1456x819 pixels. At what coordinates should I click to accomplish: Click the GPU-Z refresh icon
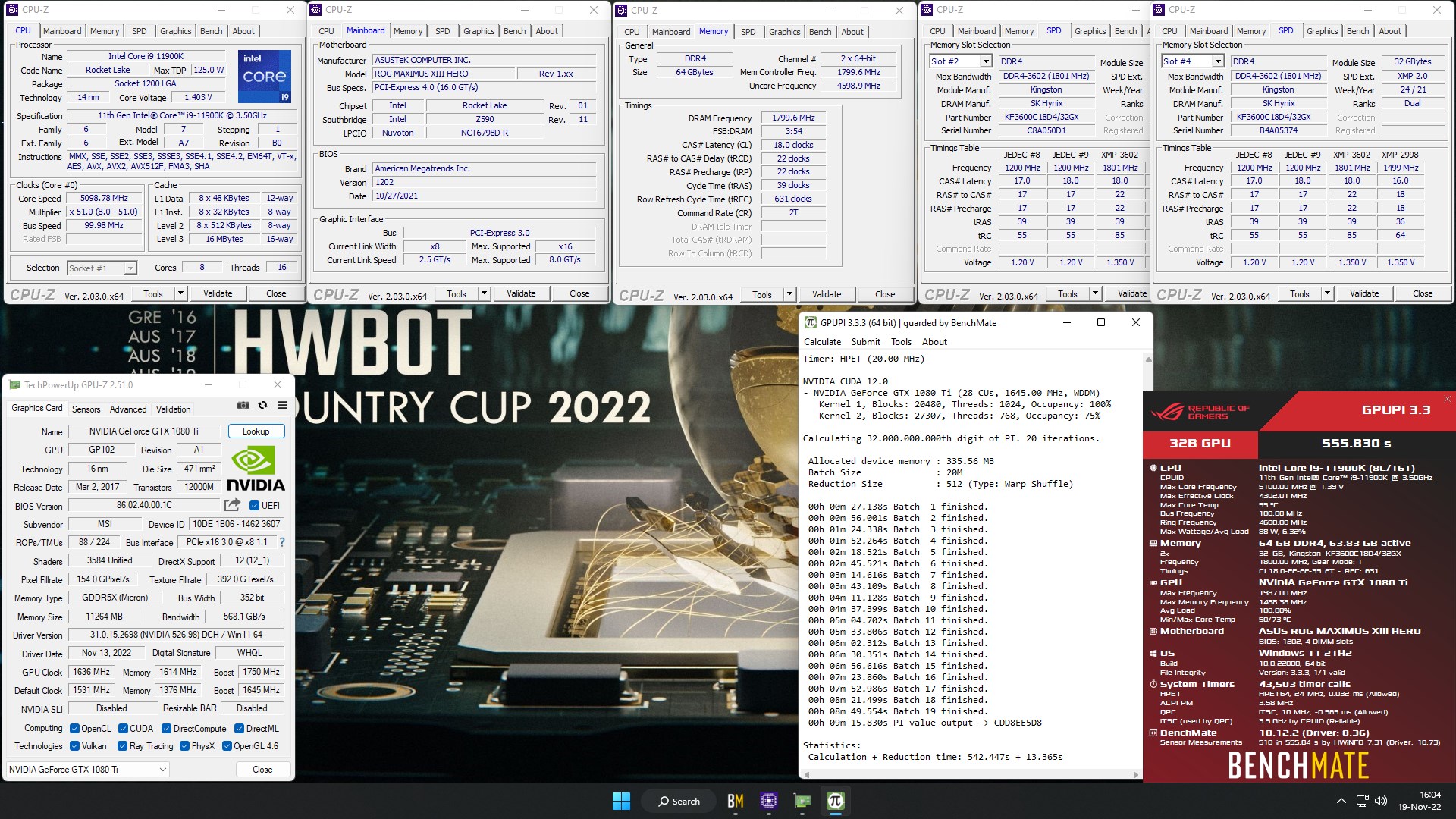pyautogui.click(x=262, y=406)
